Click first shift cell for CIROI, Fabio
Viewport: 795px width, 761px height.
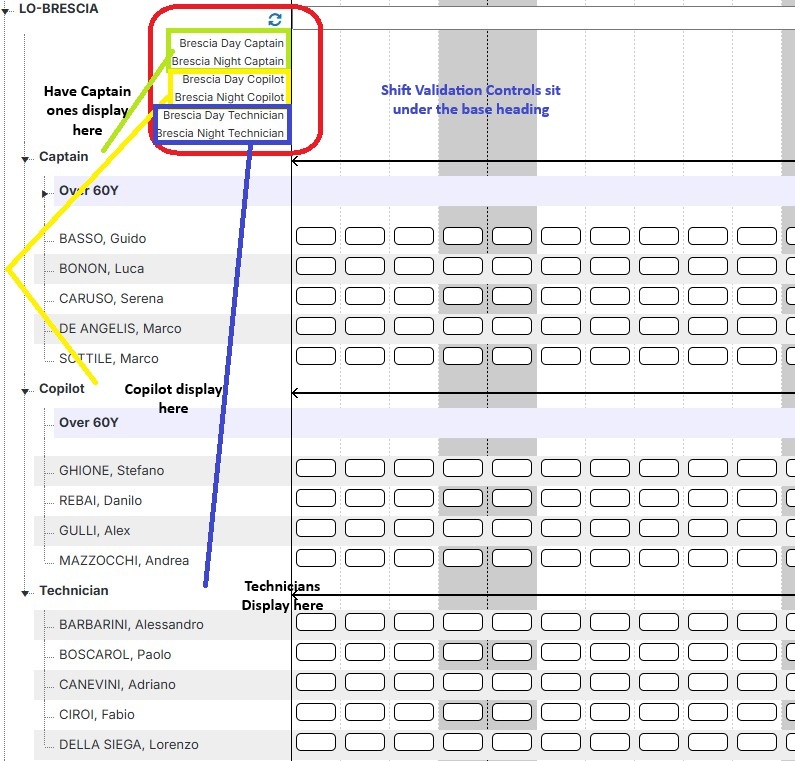315,713
